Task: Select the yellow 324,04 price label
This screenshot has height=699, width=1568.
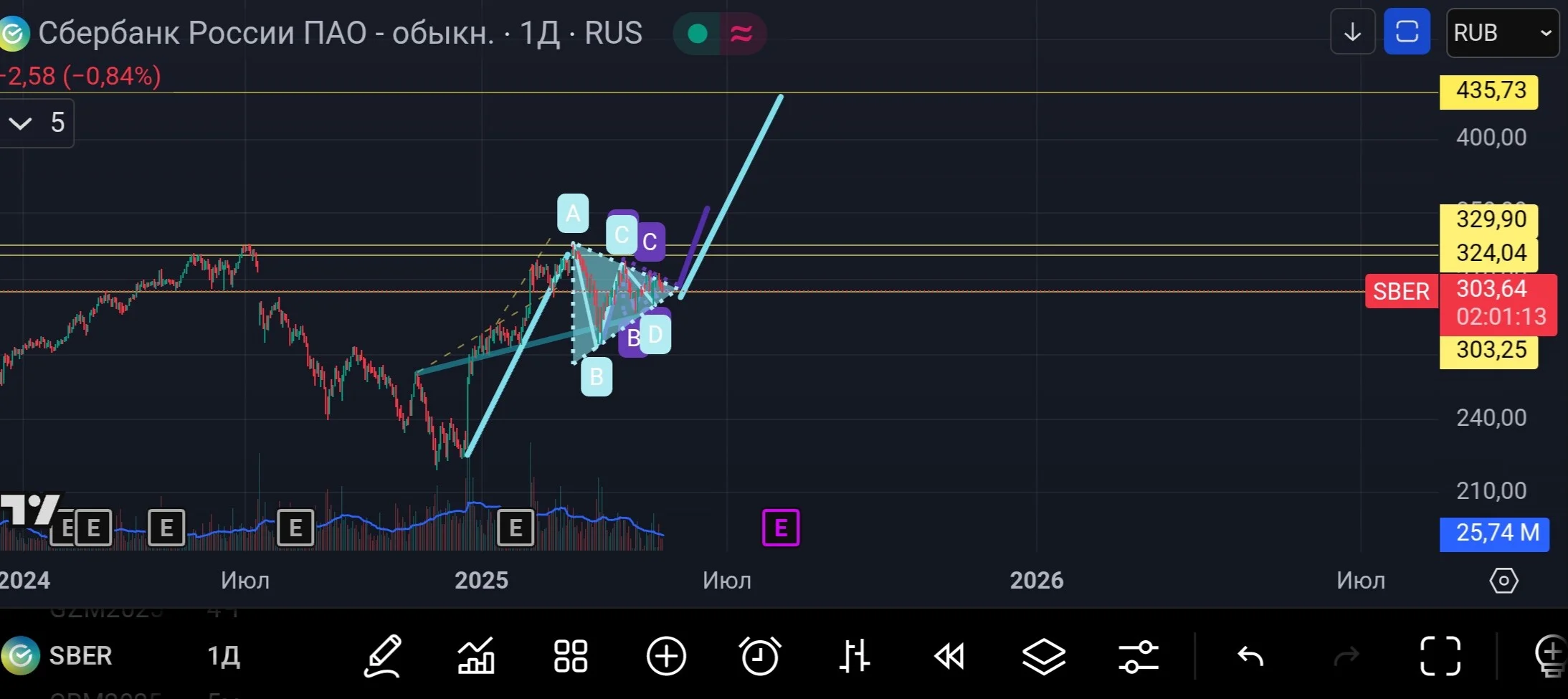Action: (1489, 253)
